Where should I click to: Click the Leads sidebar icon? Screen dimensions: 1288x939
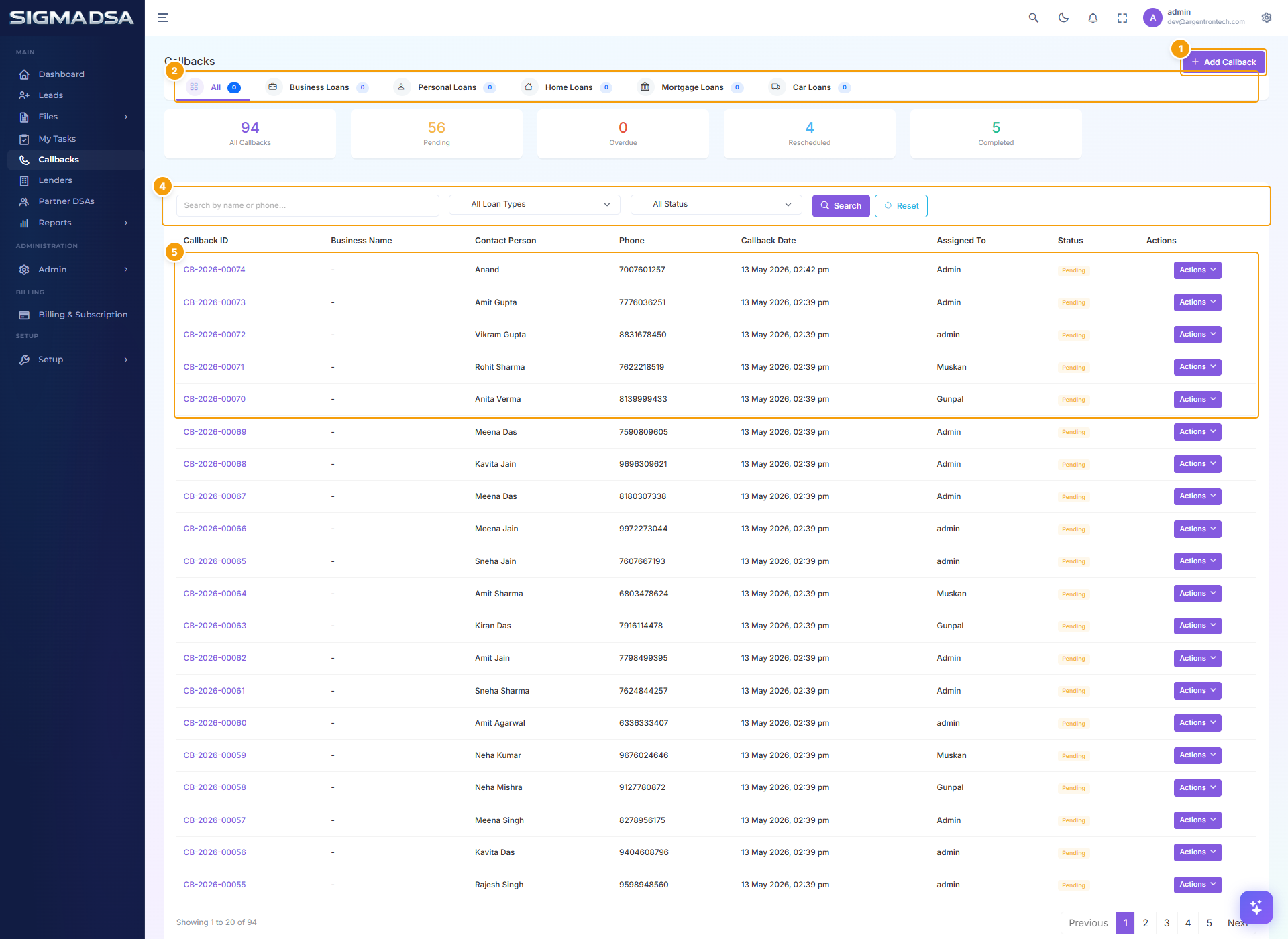pyautogui.click(x=24, y=95)
